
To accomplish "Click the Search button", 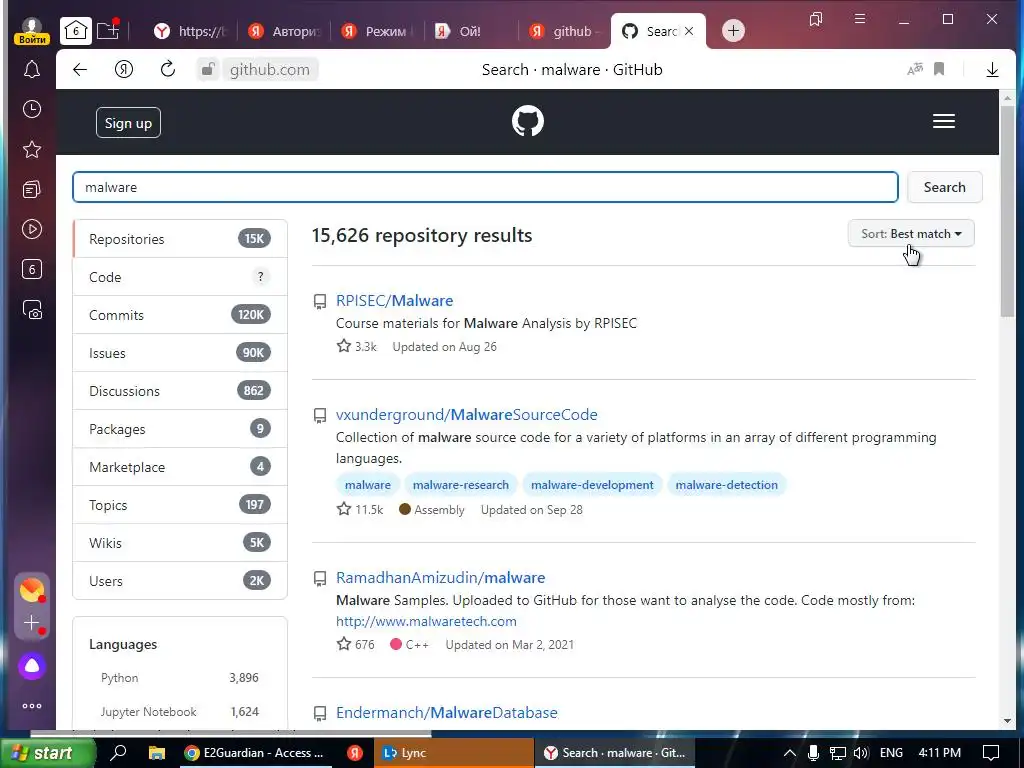I will point(944,187).
